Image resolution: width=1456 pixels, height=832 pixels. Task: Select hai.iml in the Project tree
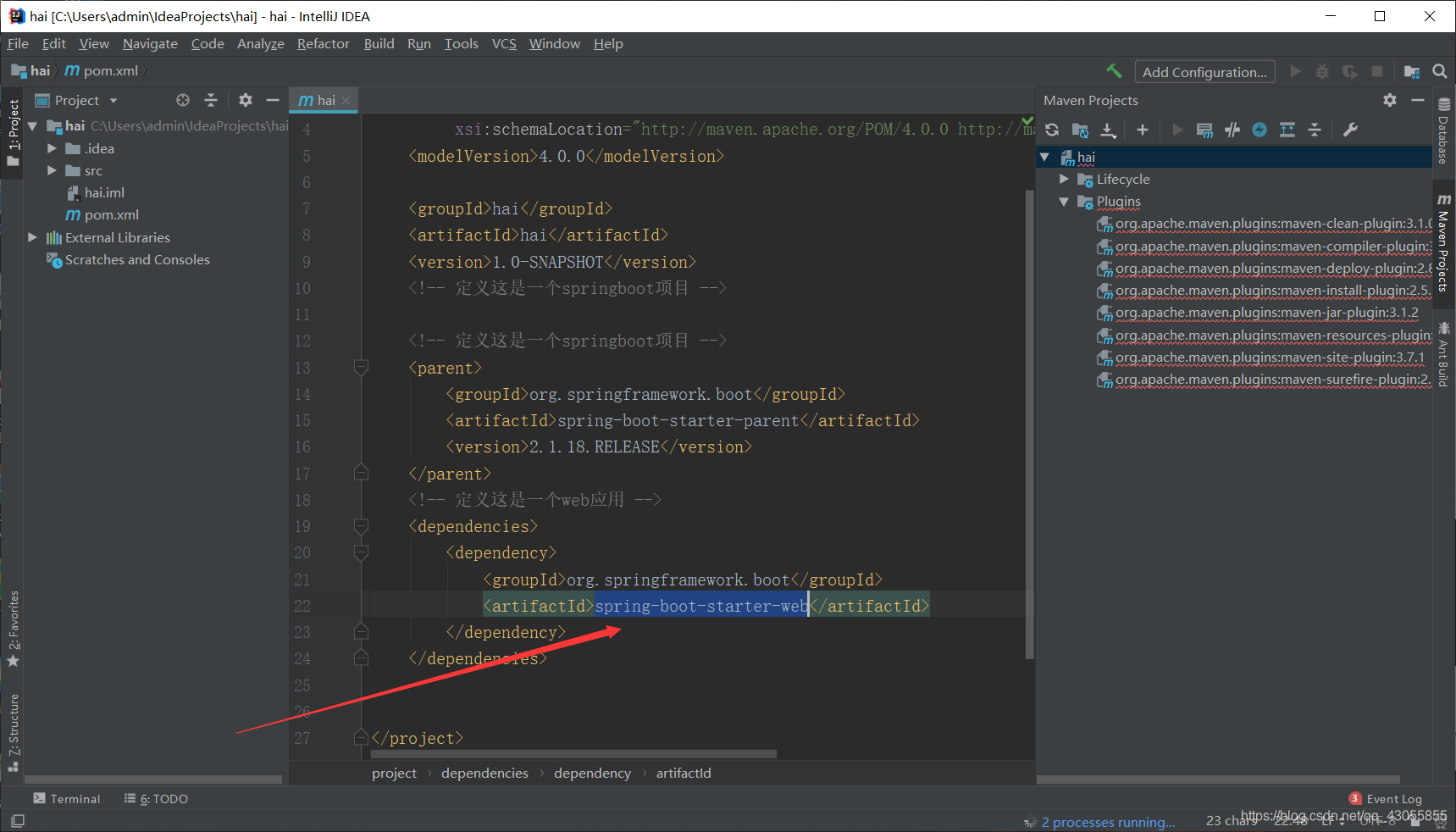point(95,193)
